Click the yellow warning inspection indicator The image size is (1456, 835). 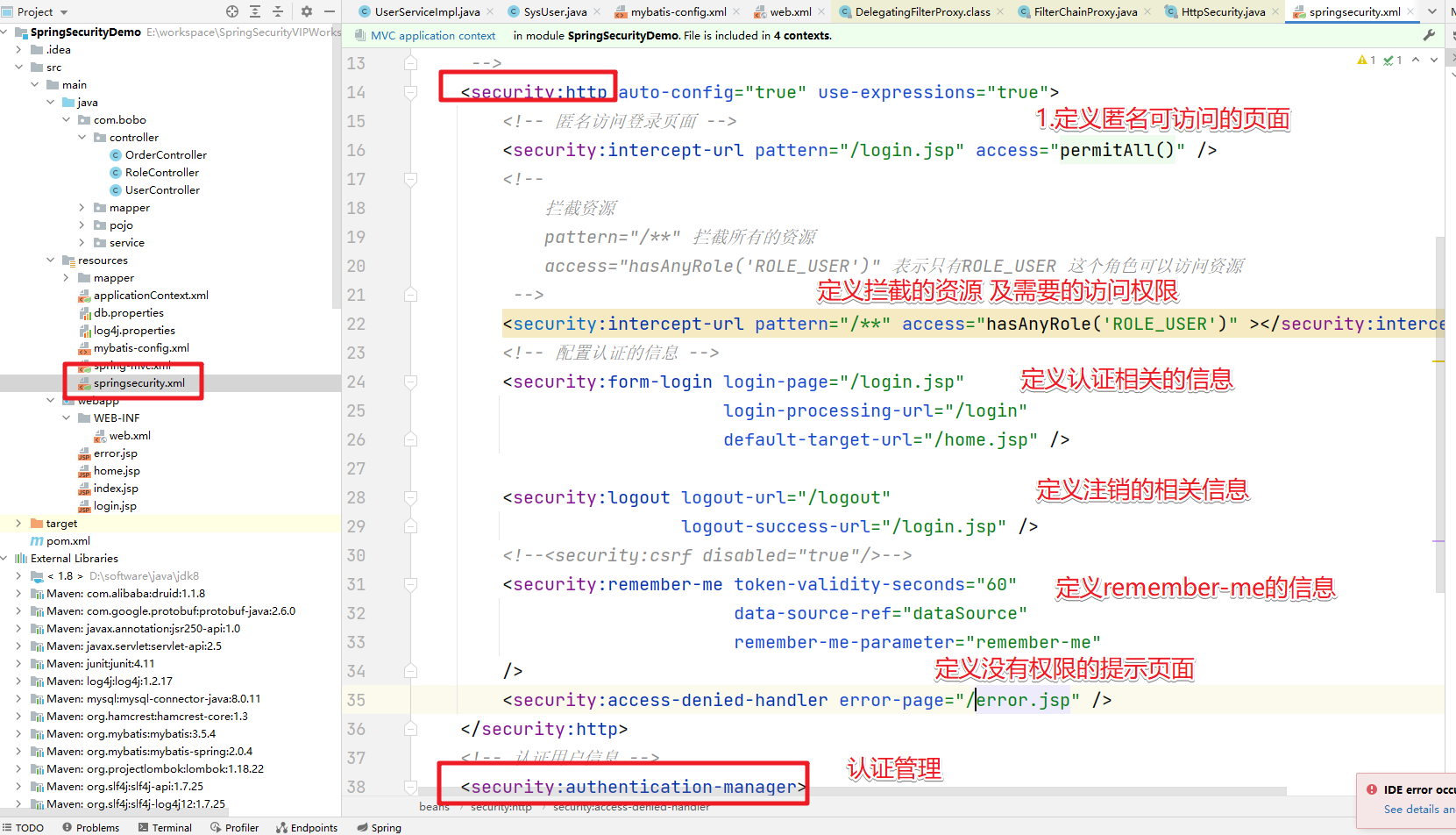coord(1364,60)
